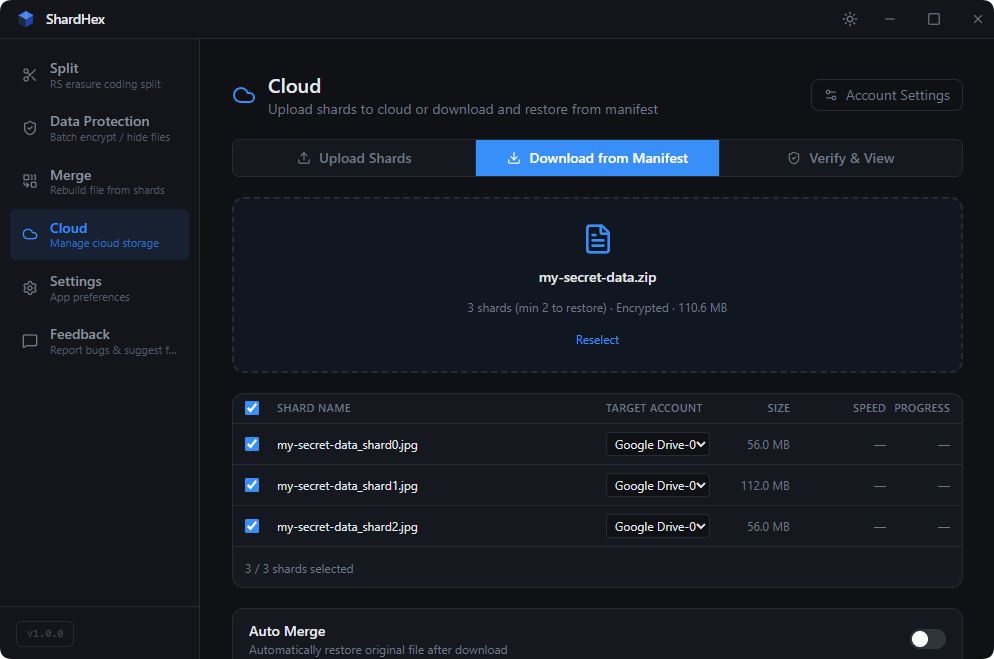Click the large cloud icon beside Cloud heading
The height and width of the screenshot is (659, 994).
pos(244,96)
